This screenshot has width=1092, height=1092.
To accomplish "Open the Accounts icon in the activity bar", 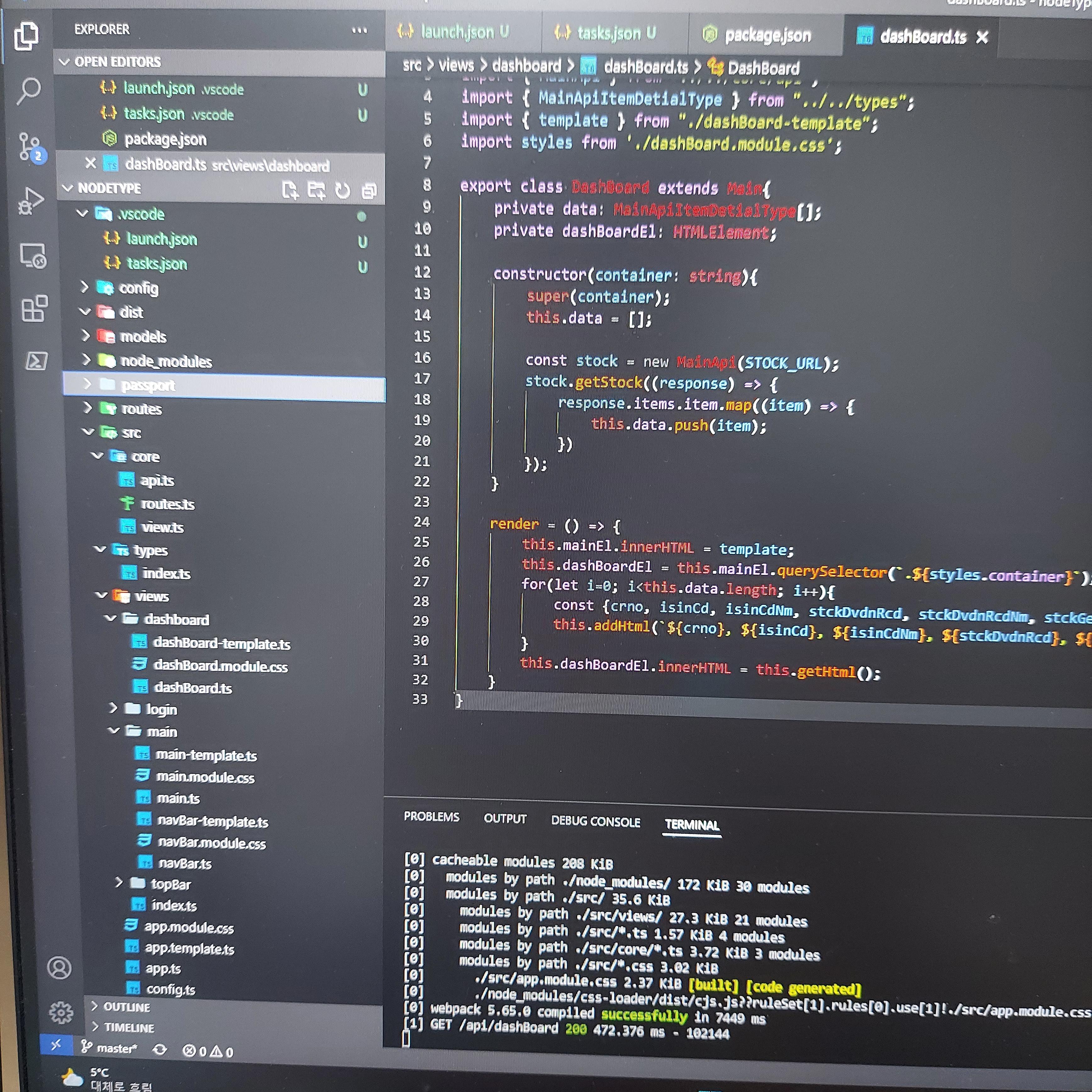I will [59, 968].
